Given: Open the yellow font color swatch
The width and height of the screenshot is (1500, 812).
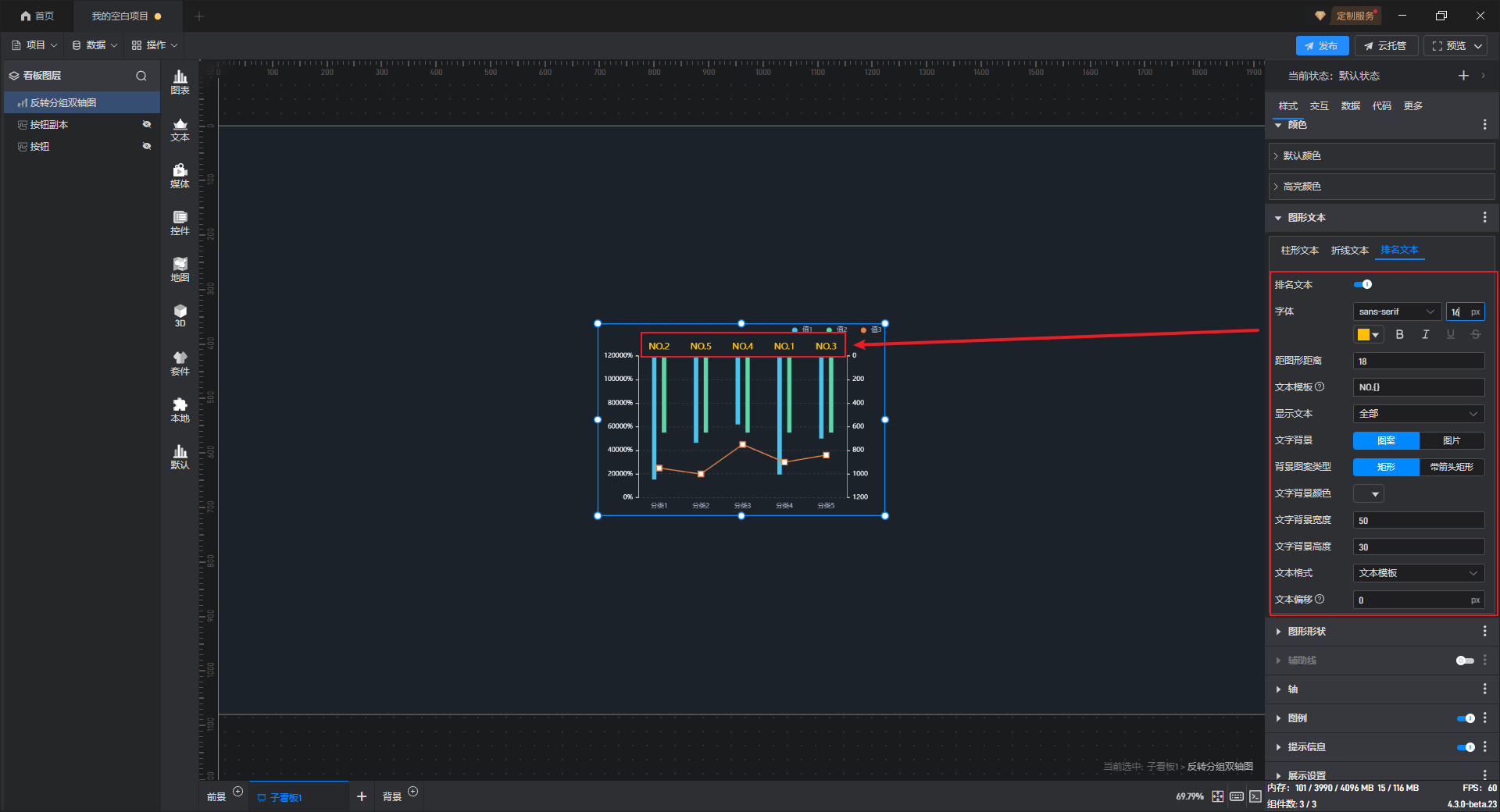Looking at the screenshot, I should coord(1368,335).
